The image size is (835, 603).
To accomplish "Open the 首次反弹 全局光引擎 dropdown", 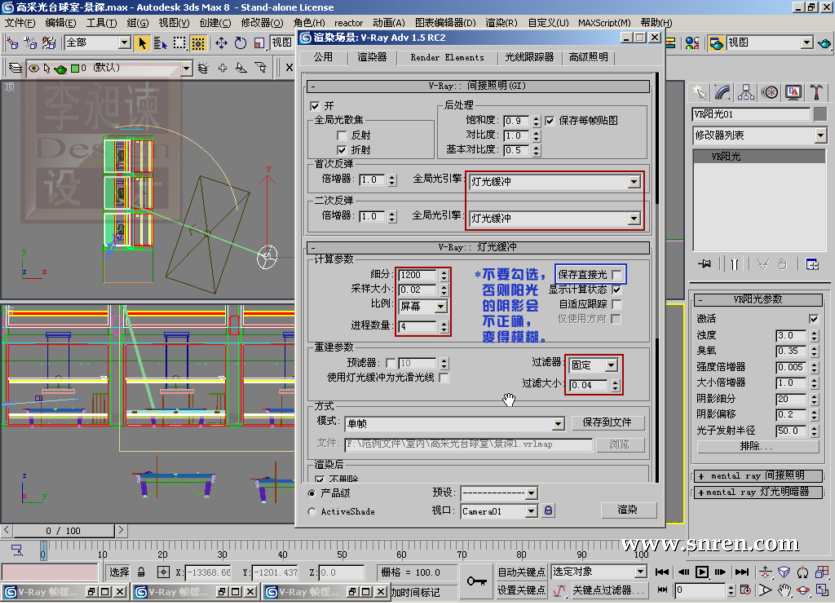I will [x=634, y=182].
